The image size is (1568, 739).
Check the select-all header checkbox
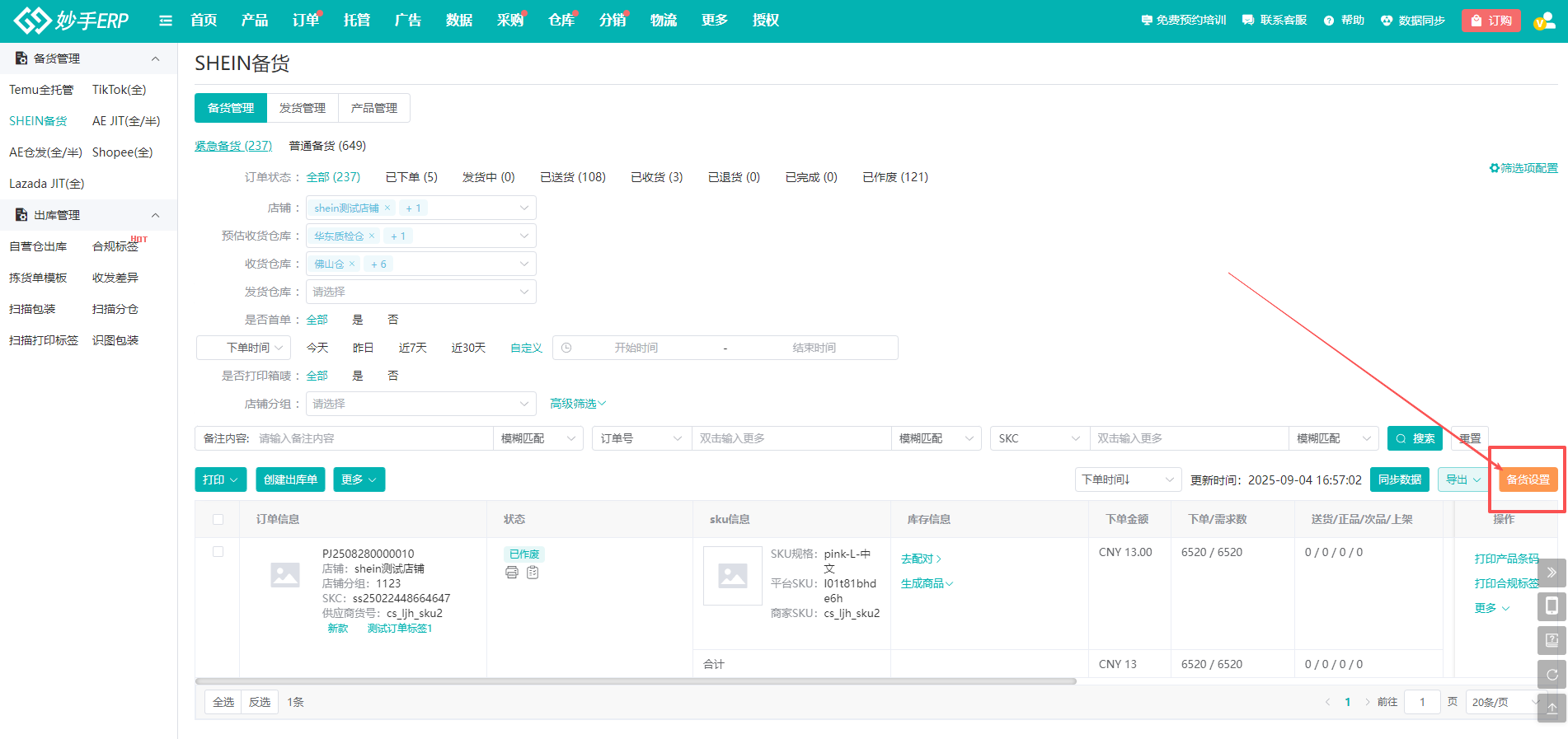(218, 519)
